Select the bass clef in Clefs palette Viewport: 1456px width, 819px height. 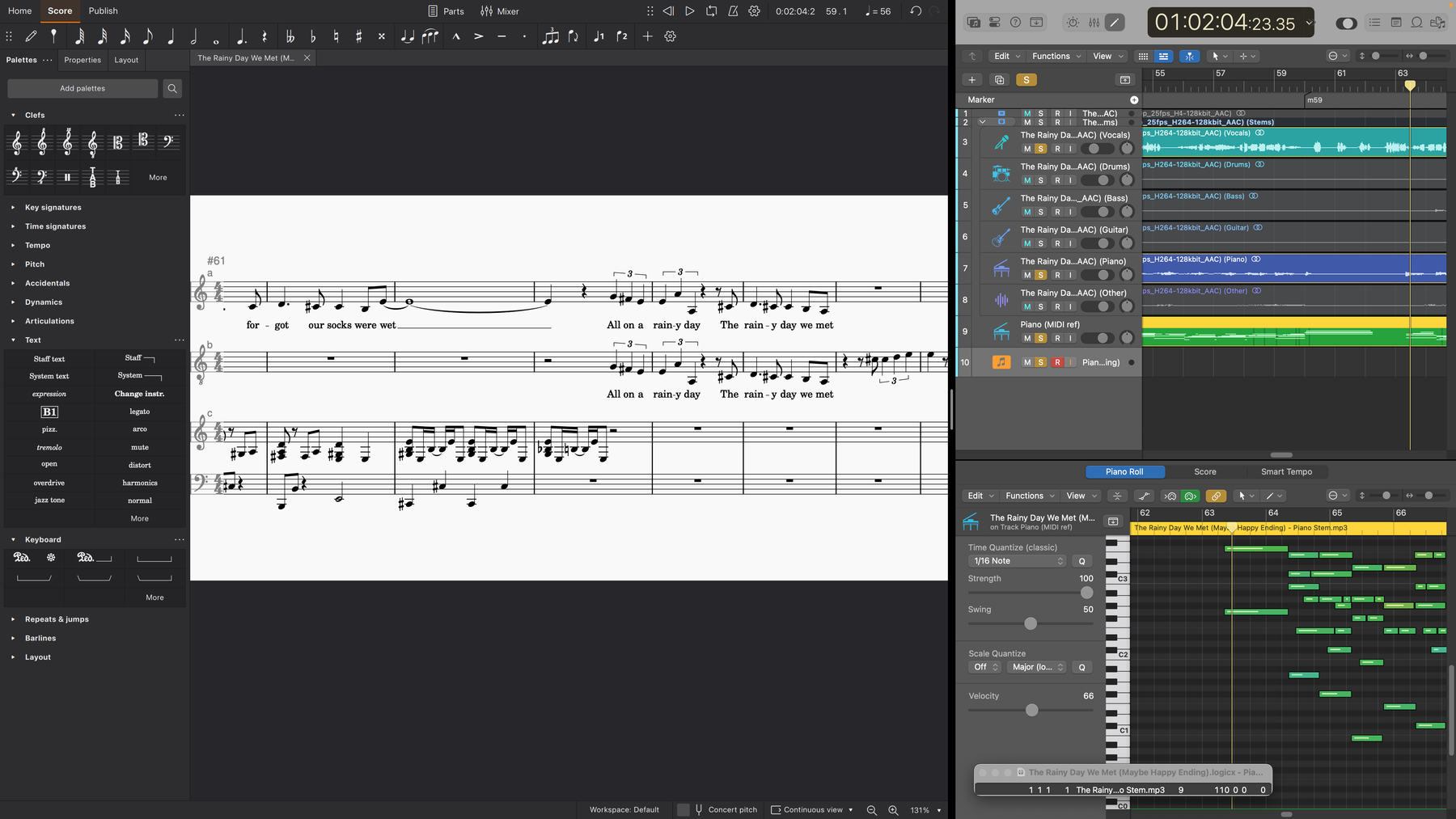pyautogui.click(x=168, y=142)
